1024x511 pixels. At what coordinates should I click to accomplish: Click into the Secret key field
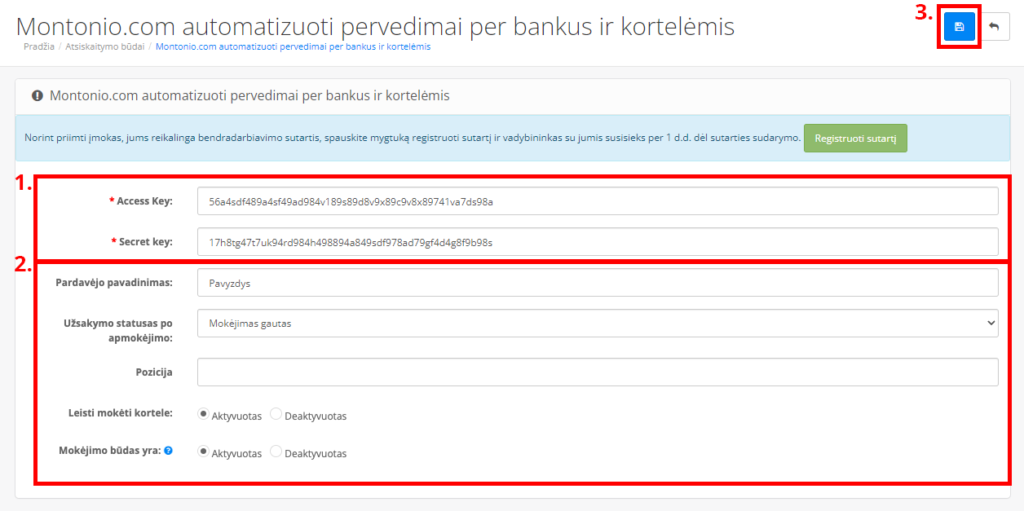[x=598, y=242]
